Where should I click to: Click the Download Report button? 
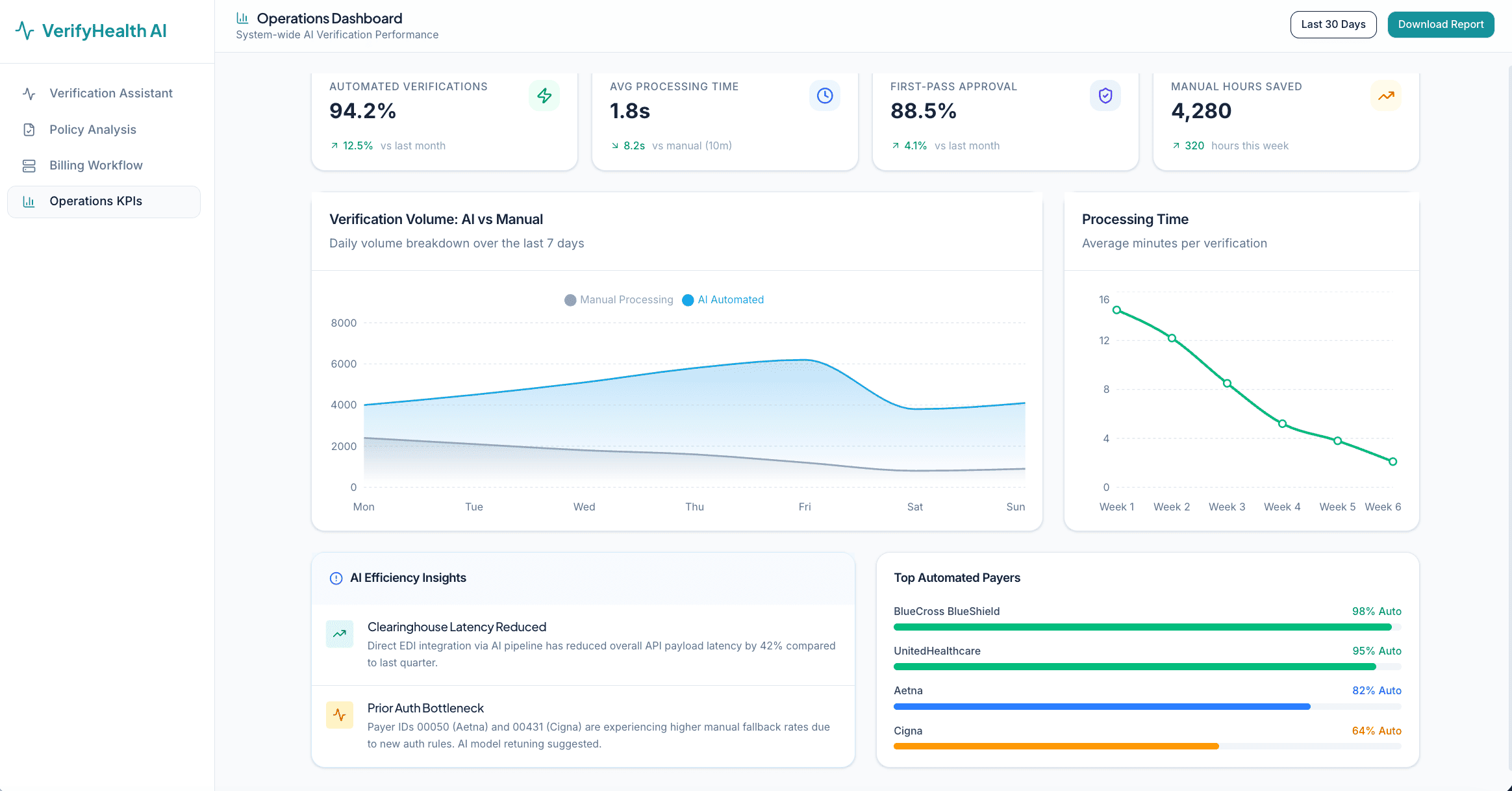tap(1441, 25)
